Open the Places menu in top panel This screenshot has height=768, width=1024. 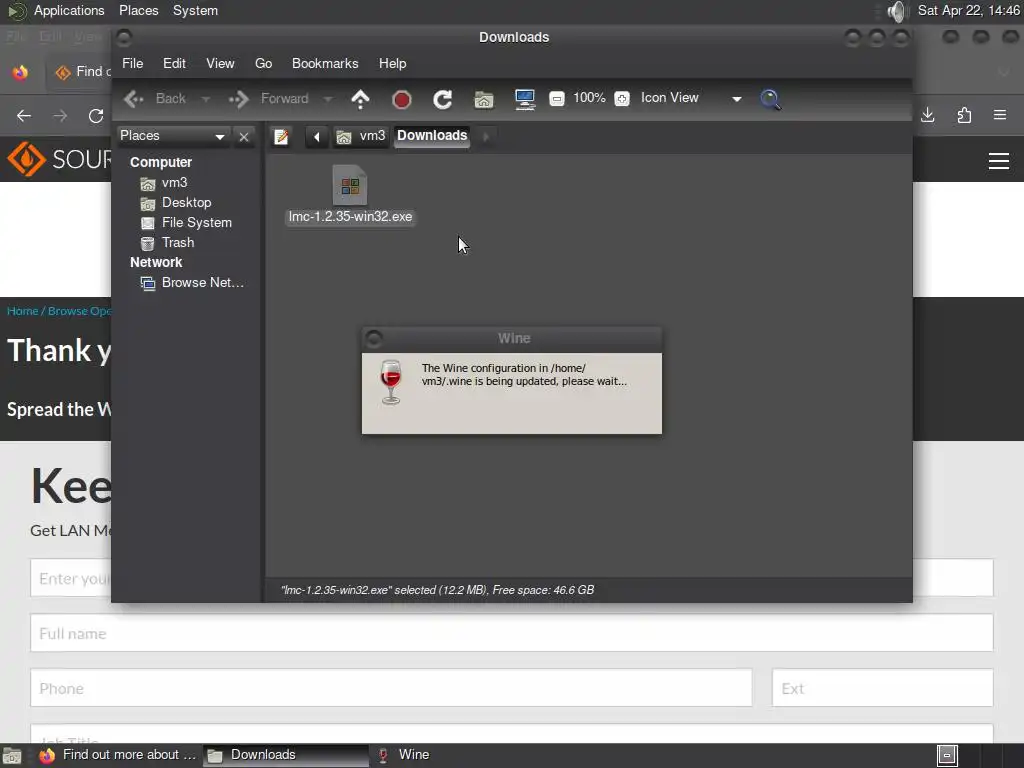138,10
